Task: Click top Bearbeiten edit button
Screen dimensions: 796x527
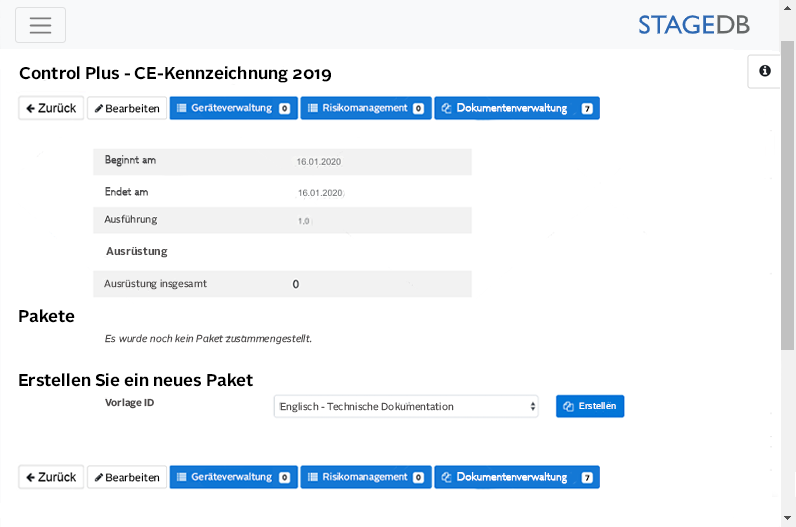Action: 127,108
